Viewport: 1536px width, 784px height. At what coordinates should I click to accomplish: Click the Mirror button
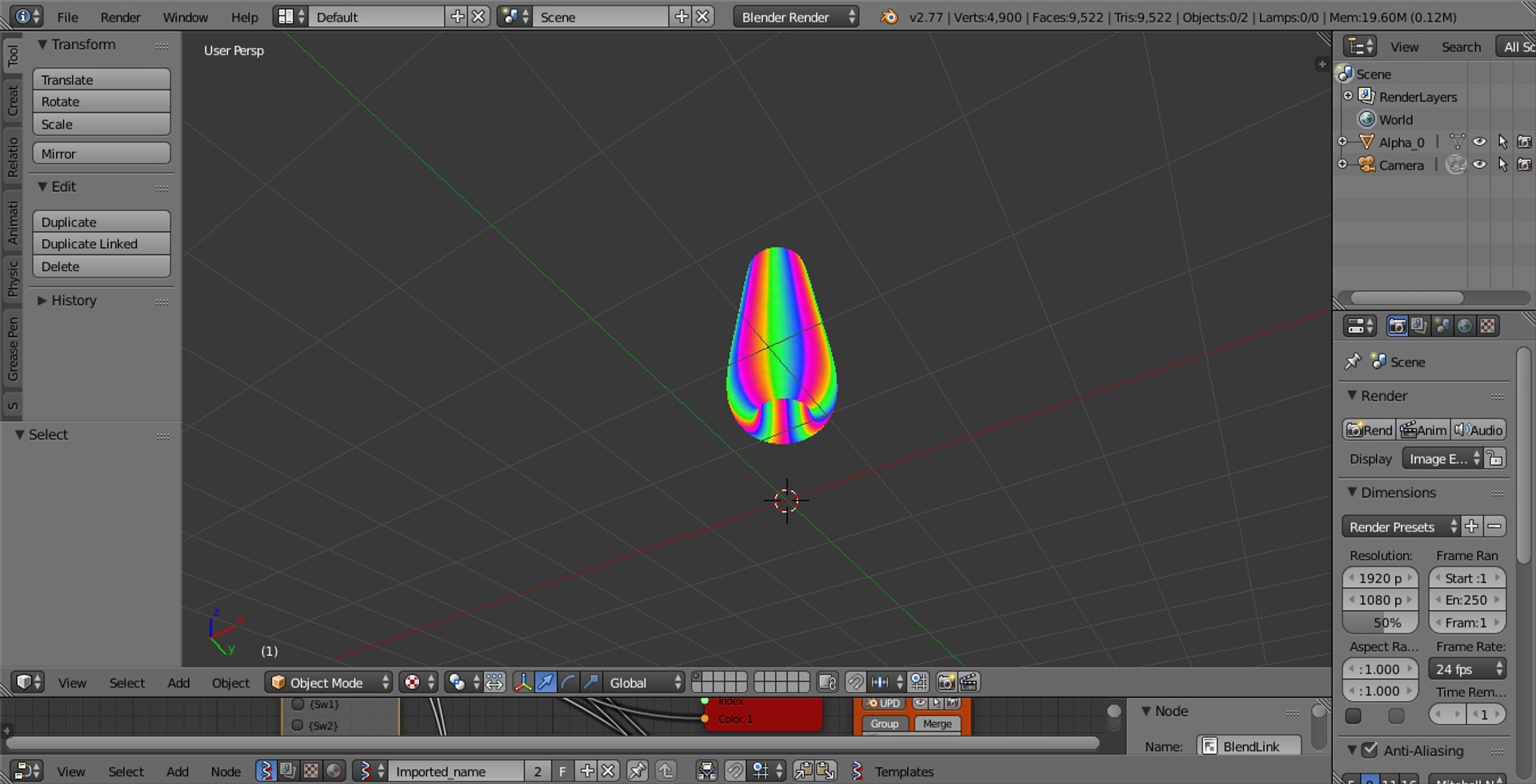click(x=102, y=154)
